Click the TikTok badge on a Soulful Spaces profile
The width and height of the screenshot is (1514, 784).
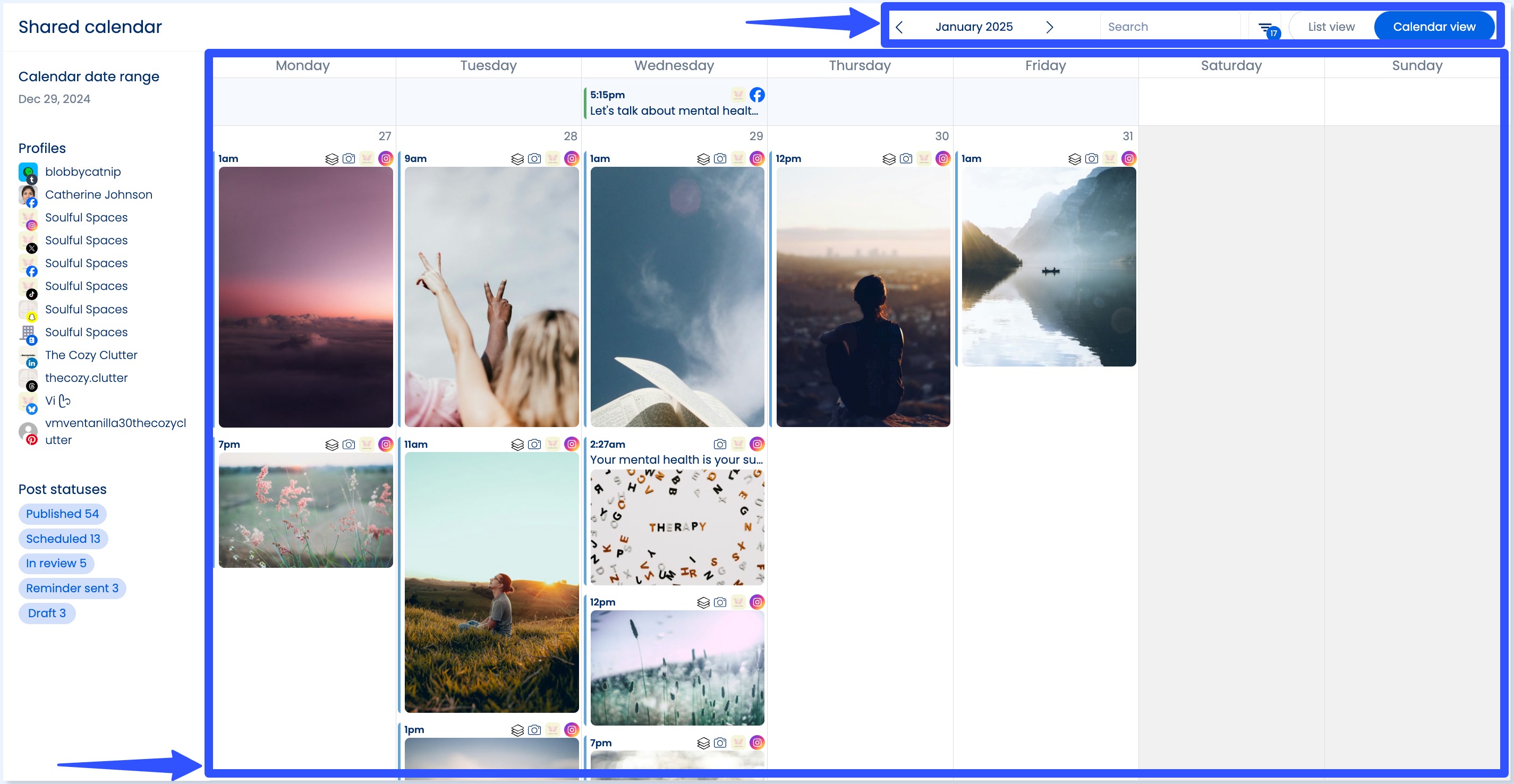point(32,294)
